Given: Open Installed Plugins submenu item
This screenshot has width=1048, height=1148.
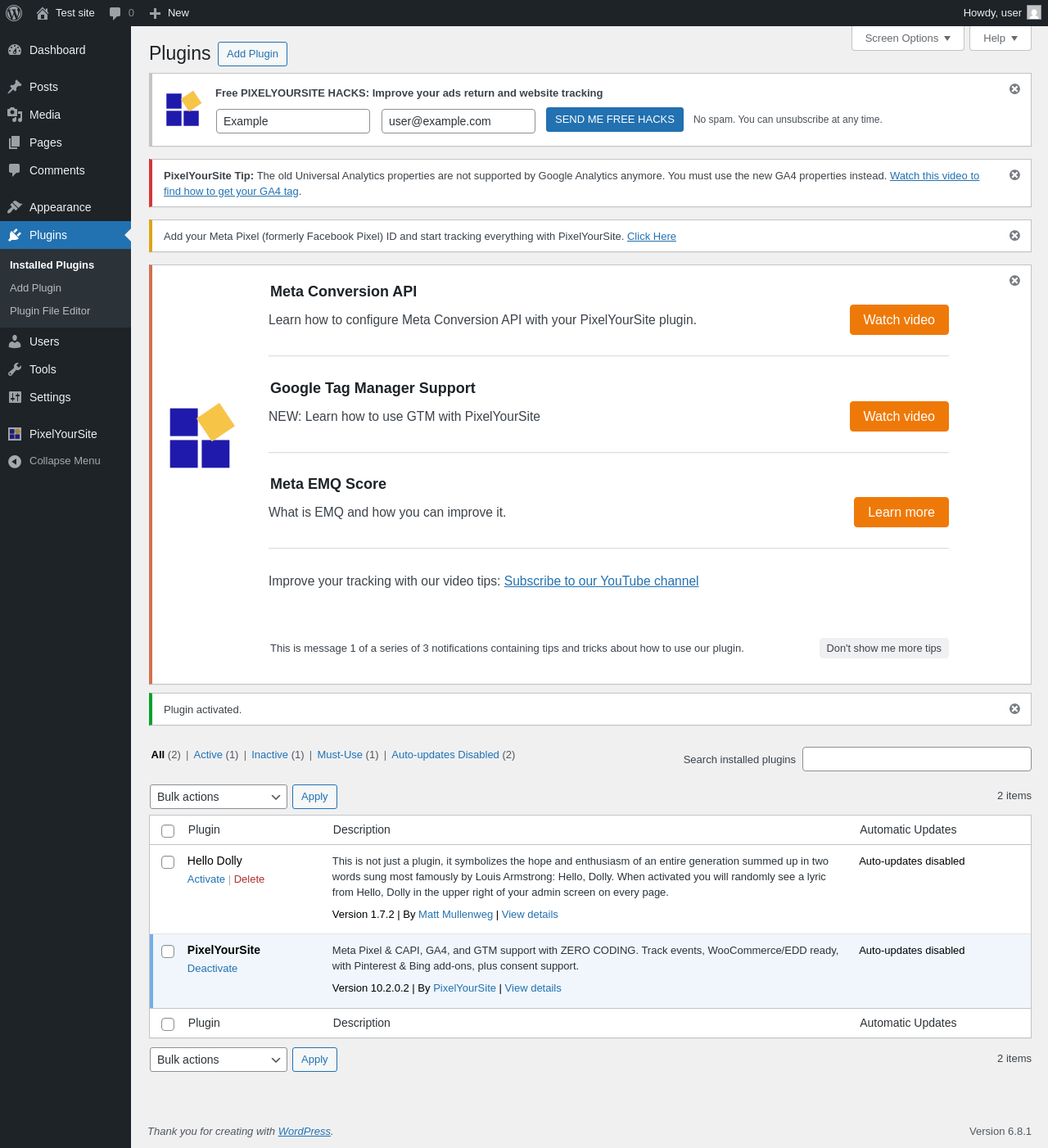Looking at the screenshot, I should tap(52, 265).
